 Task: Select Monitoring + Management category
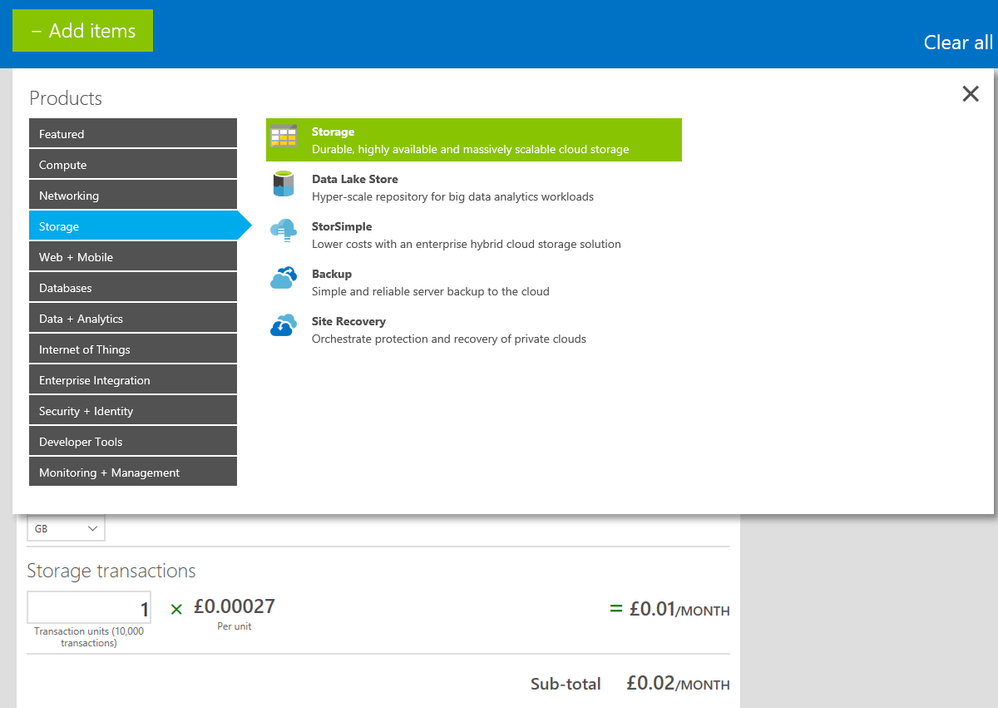133,472
